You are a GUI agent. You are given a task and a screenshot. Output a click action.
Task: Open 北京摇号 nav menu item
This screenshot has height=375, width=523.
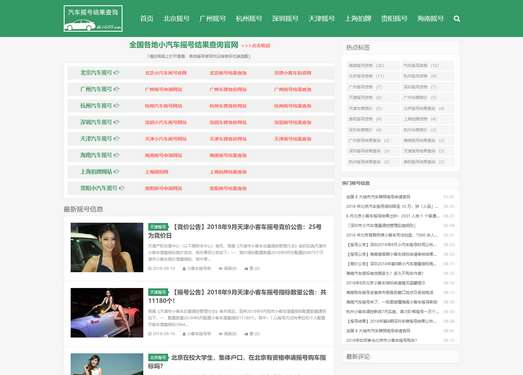pos(176,19)
